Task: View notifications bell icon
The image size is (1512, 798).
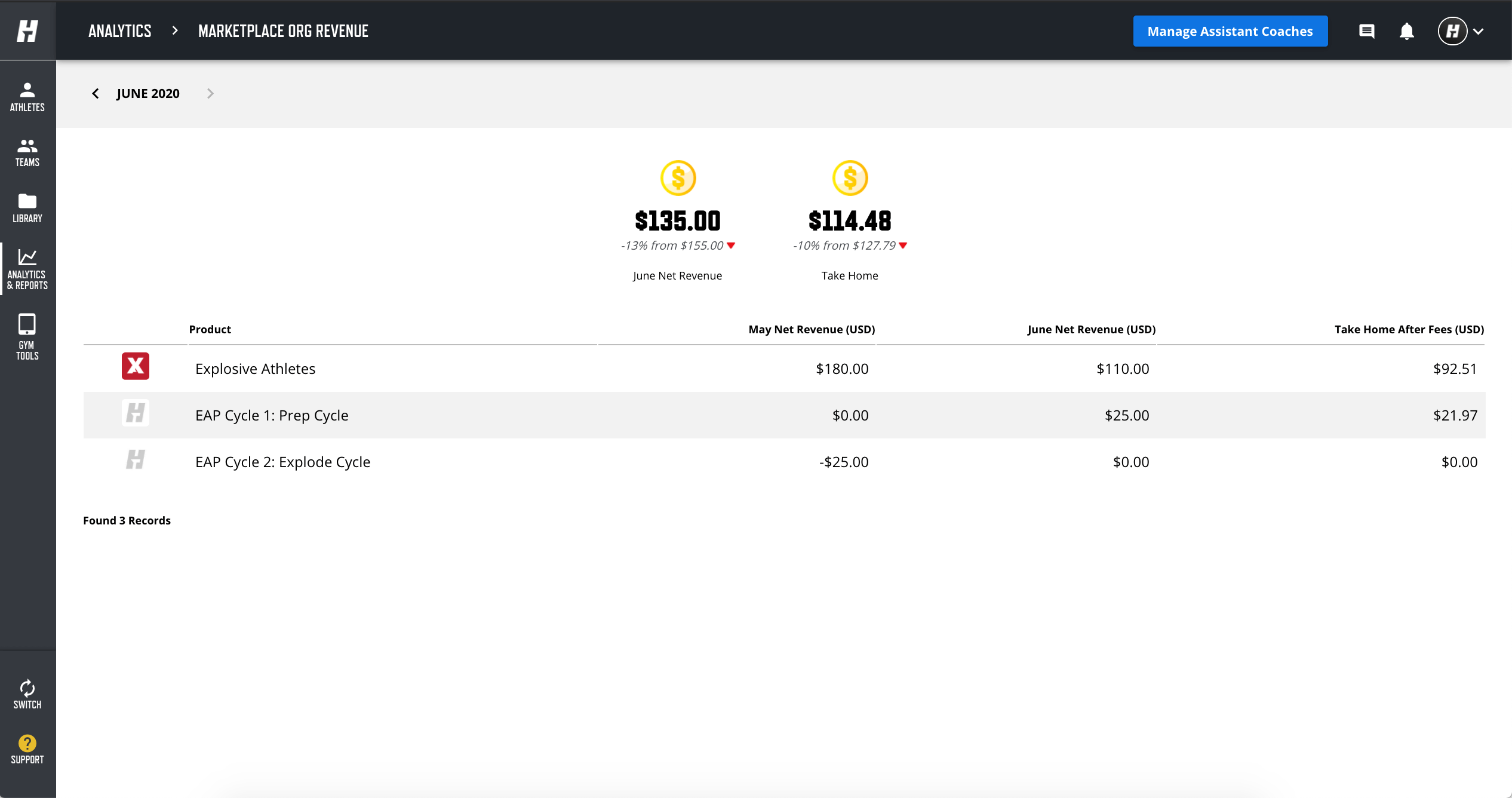Action: [x=1406, y=31]
